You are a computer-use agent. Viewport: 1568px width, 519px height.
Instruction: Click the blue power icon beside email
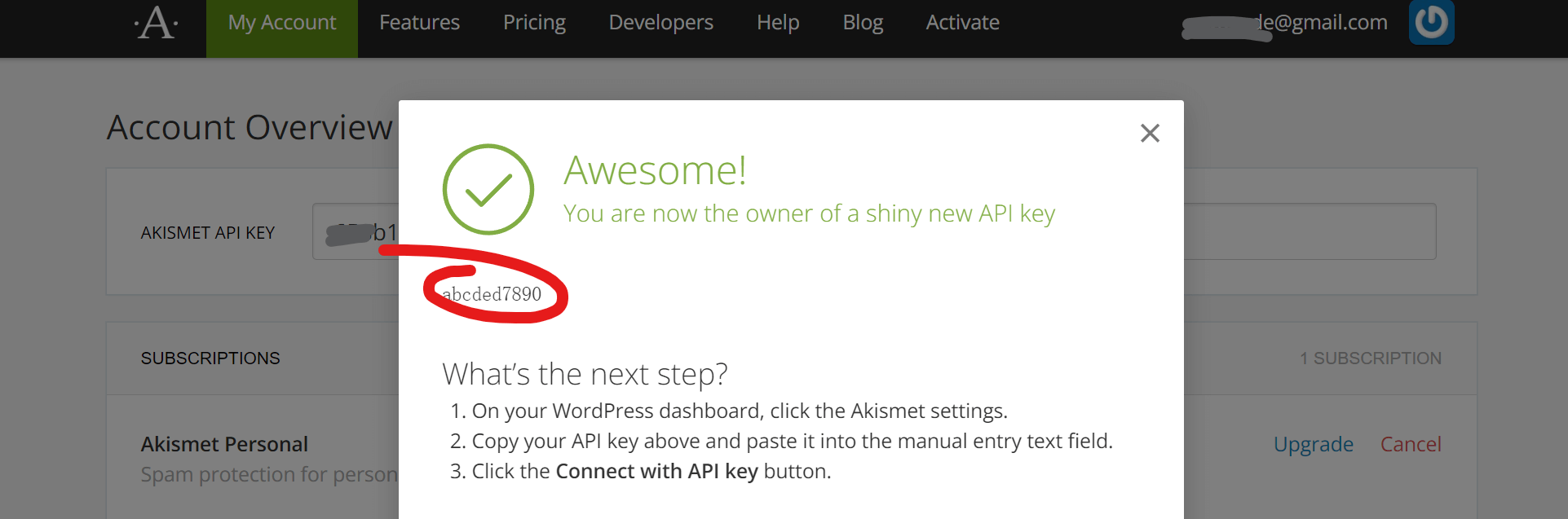pyautogui.click(x=1431, y=22)
